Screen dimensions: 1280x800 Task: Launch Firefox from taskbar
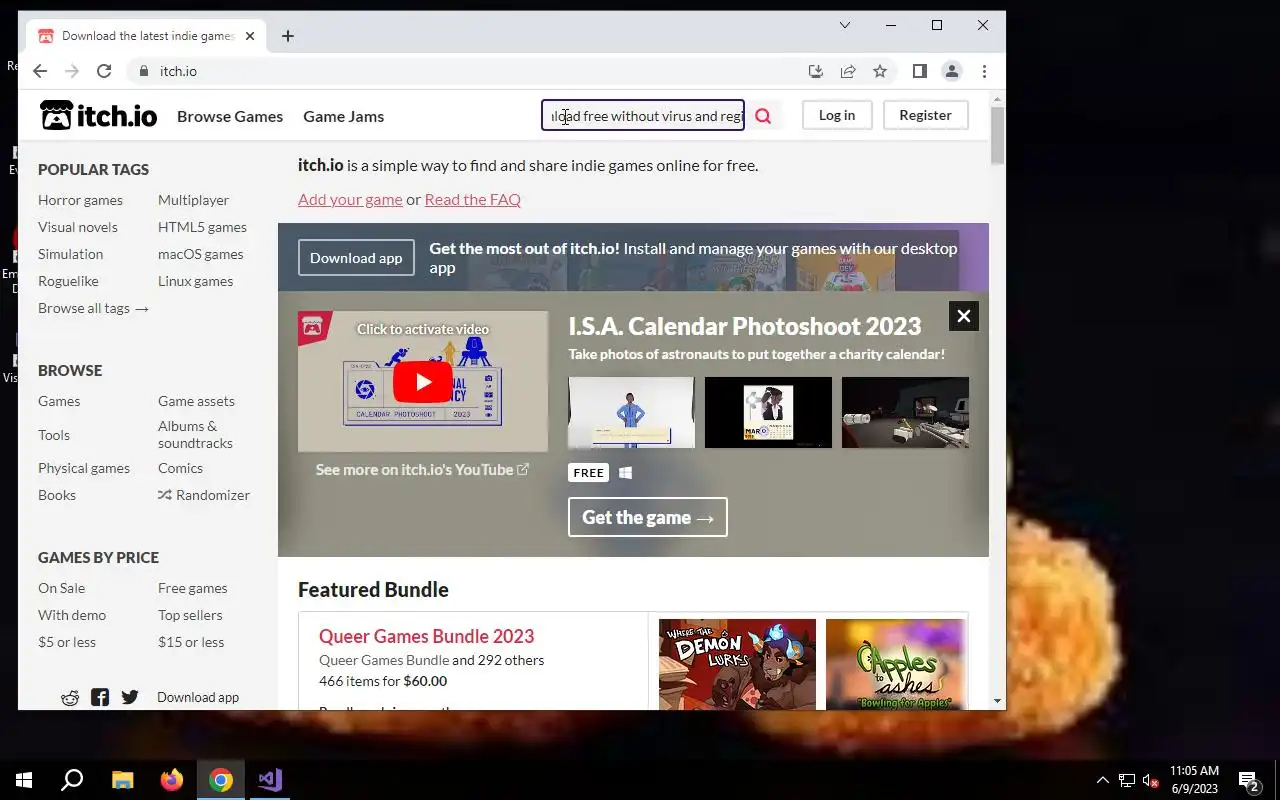pyautogui.click(x=172, y=780)
